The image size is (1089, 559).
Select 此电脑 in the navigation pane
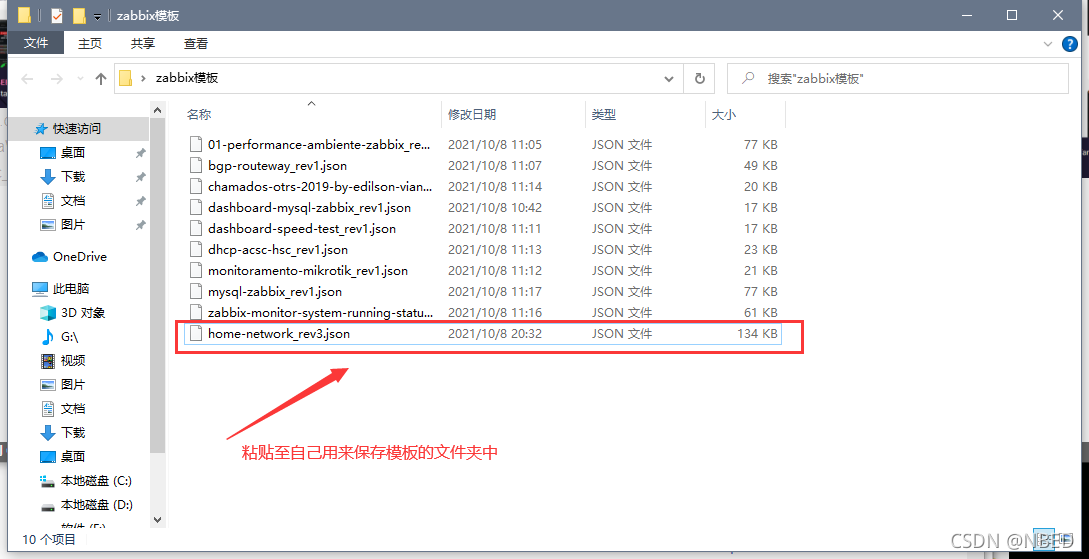coord(71,288)
